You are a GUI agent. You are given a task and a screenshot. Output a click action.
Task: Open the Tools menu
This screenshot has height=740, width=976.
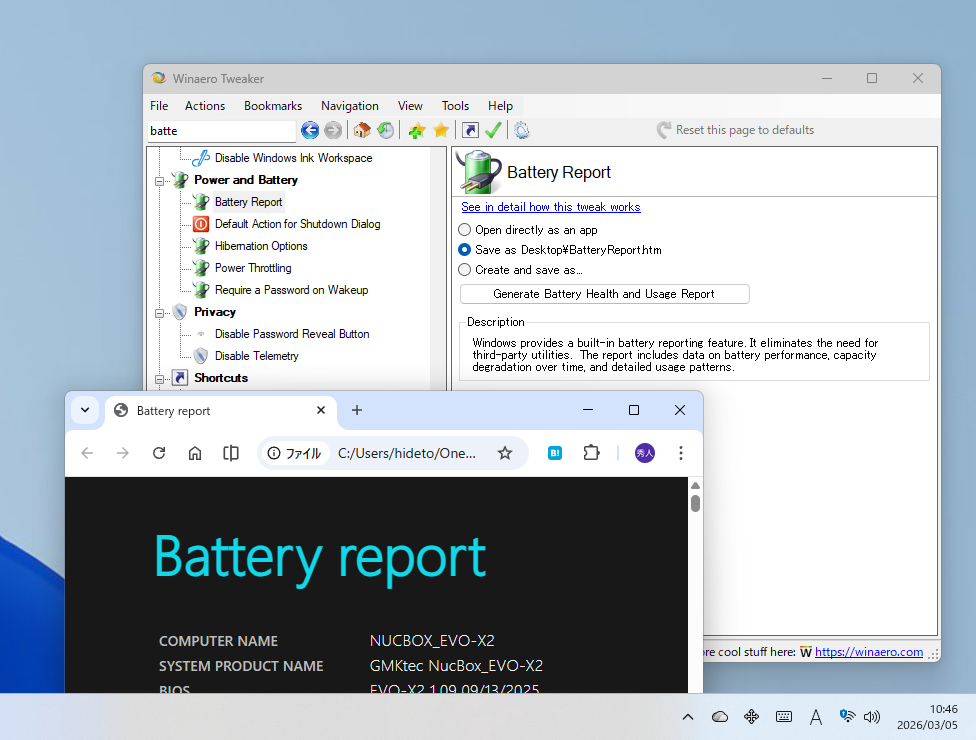[x=455, y=106]
